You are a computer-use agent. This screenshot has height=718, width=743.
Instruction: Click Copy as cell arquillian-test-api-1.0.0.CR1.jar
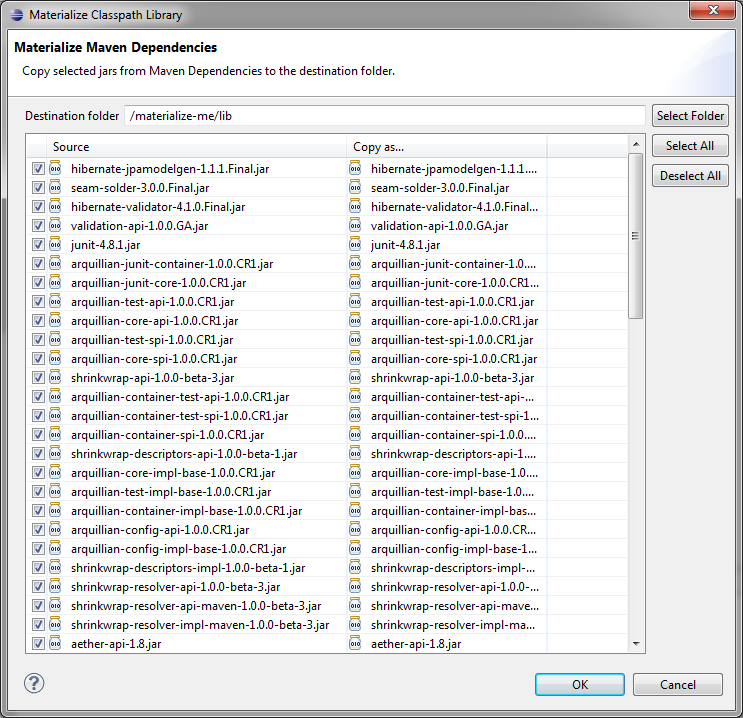point(453,301)
